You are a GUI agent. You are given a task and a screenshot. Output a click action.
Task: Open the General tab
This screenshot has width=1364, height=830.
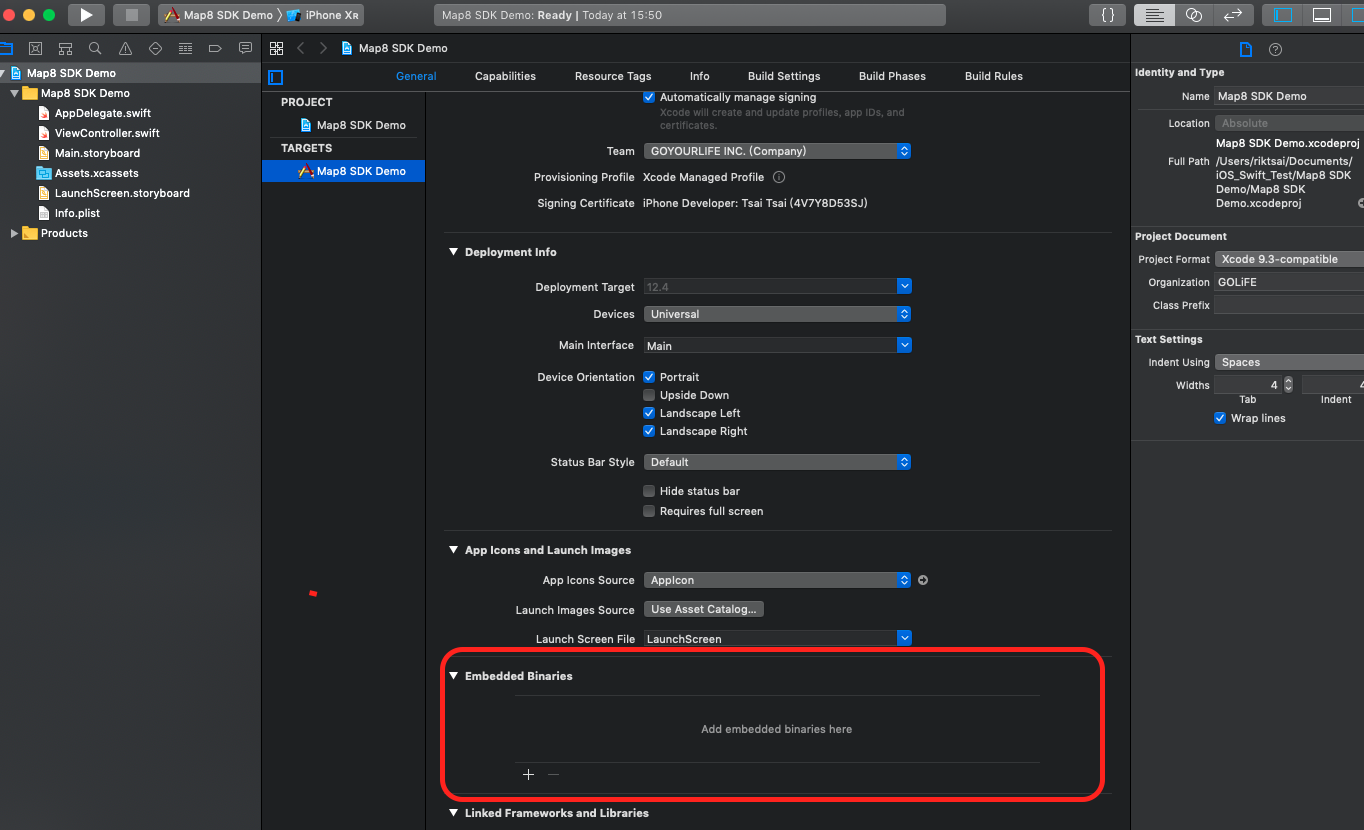[x=416, y=76]
